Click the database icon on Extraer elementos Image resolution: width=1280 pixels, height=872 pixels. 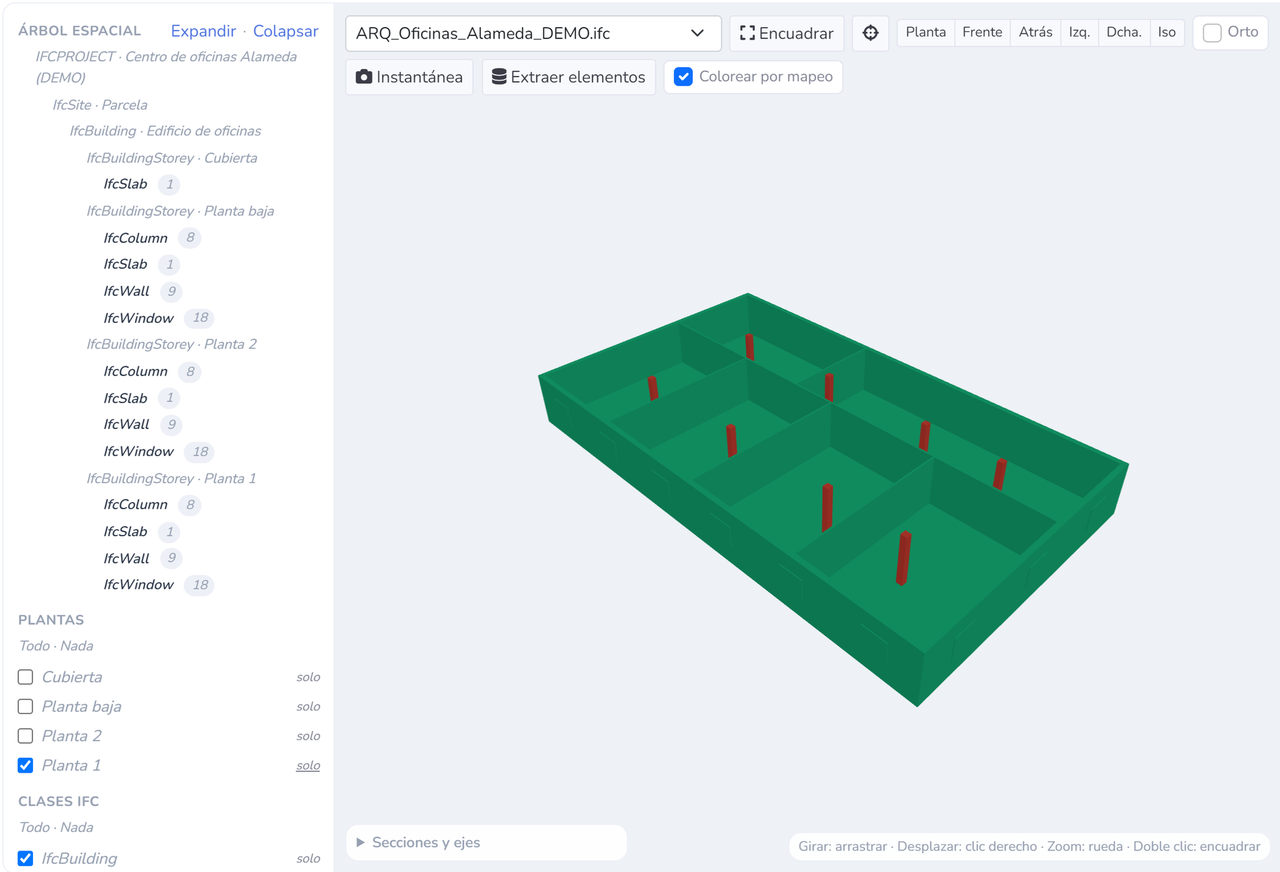coord(499,77)
